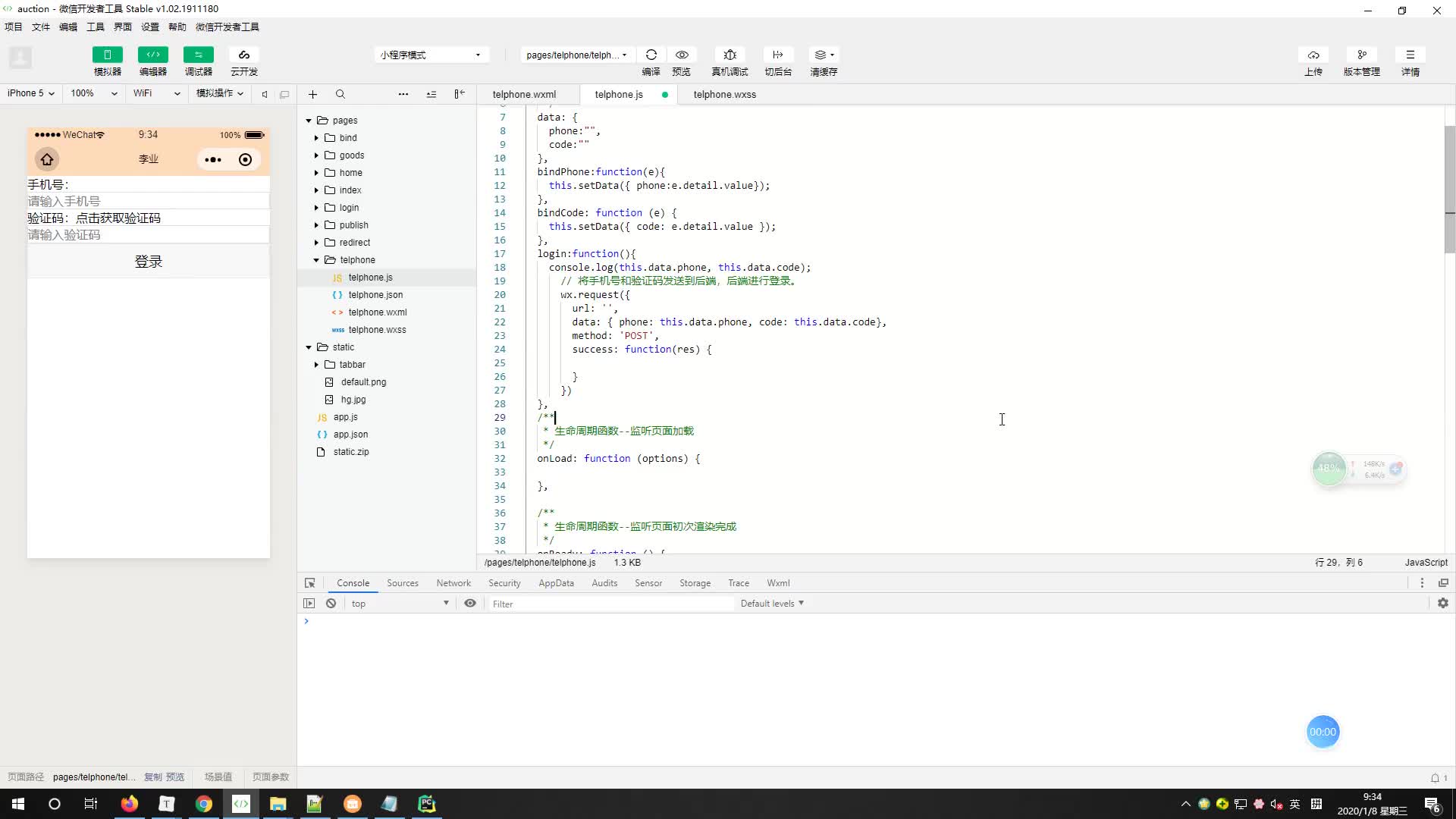Click the simulator capsule three-dots menu

pos(213,159)
